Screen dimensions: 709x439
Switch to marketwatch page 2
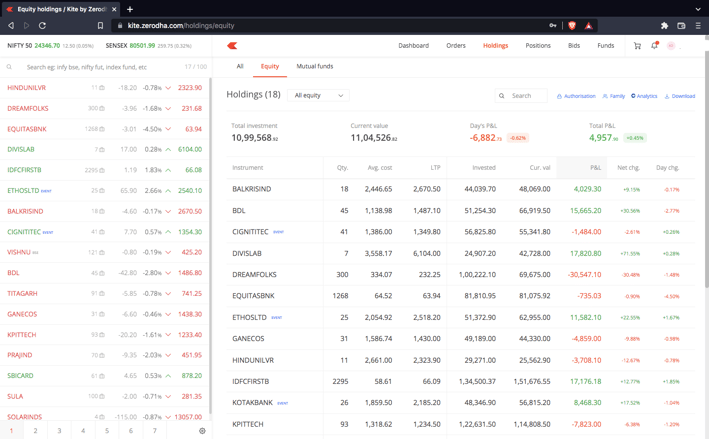pos(35,431)
